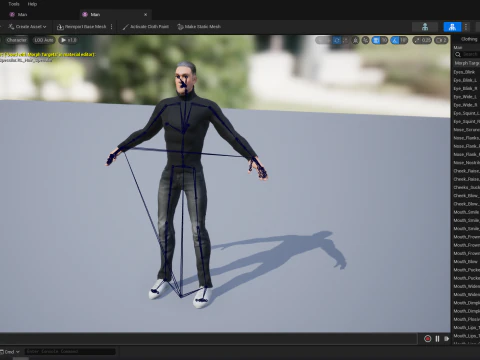This screenshot has width=480, height=360.
Task: Step forward one frame
Action: click(x=446, y=339)
